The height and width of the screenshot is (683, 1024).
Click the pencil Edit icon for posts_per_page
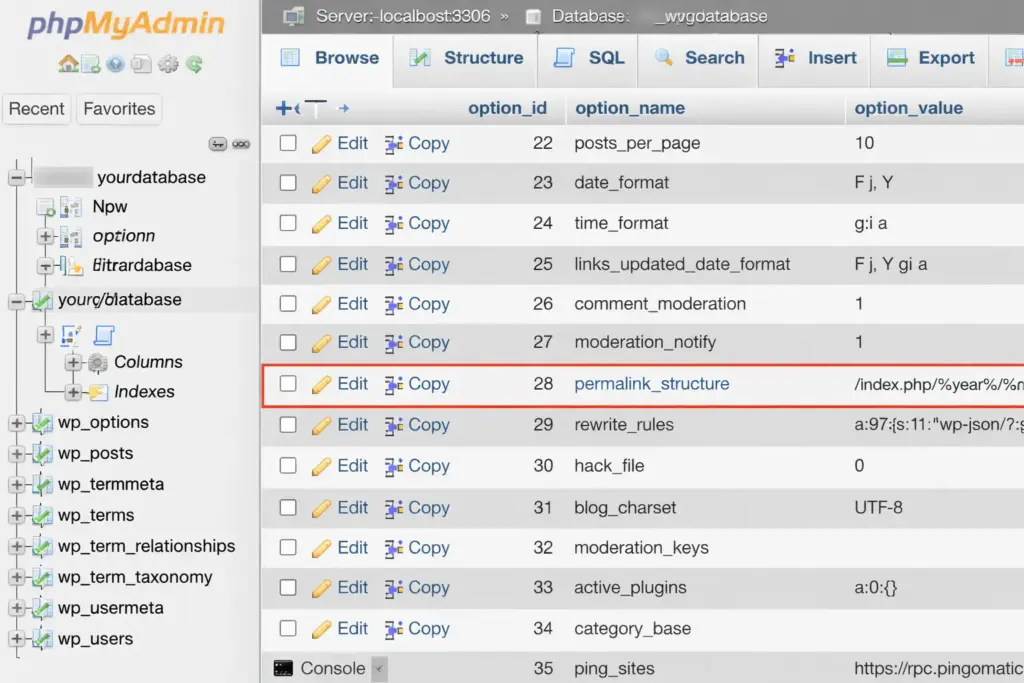(x=321, y=144)
